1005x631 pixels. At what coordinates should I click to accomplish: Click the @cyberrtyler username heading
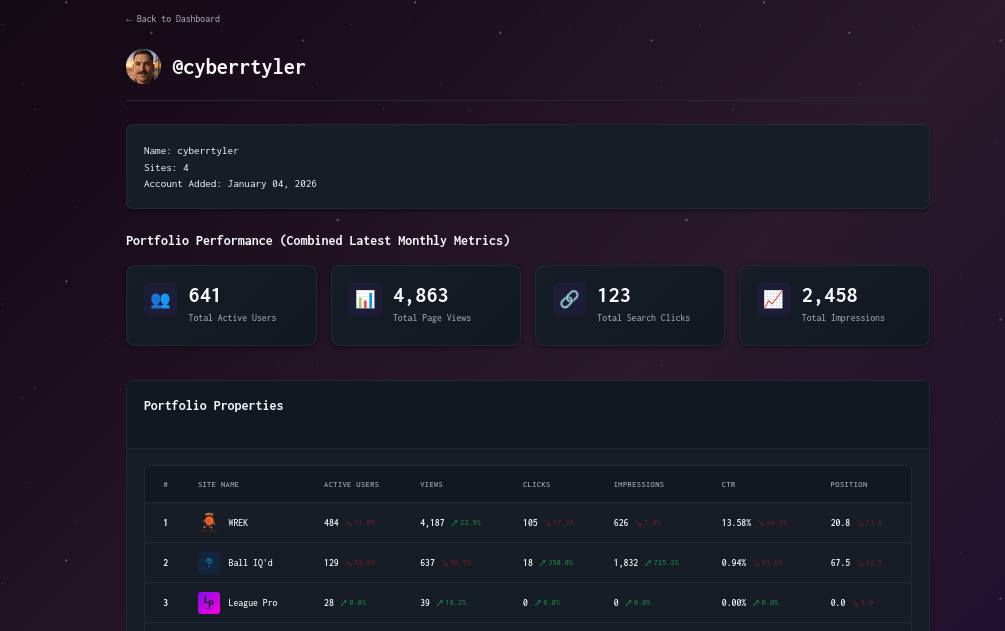pos(239,67)
